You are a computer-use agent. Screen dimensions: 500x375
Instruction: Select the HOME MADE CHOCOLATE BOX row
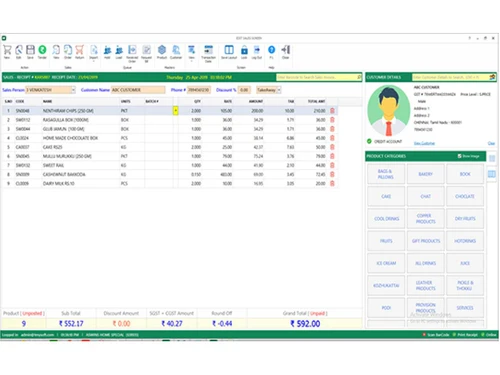pyautogui.click(x=170, y=138)
